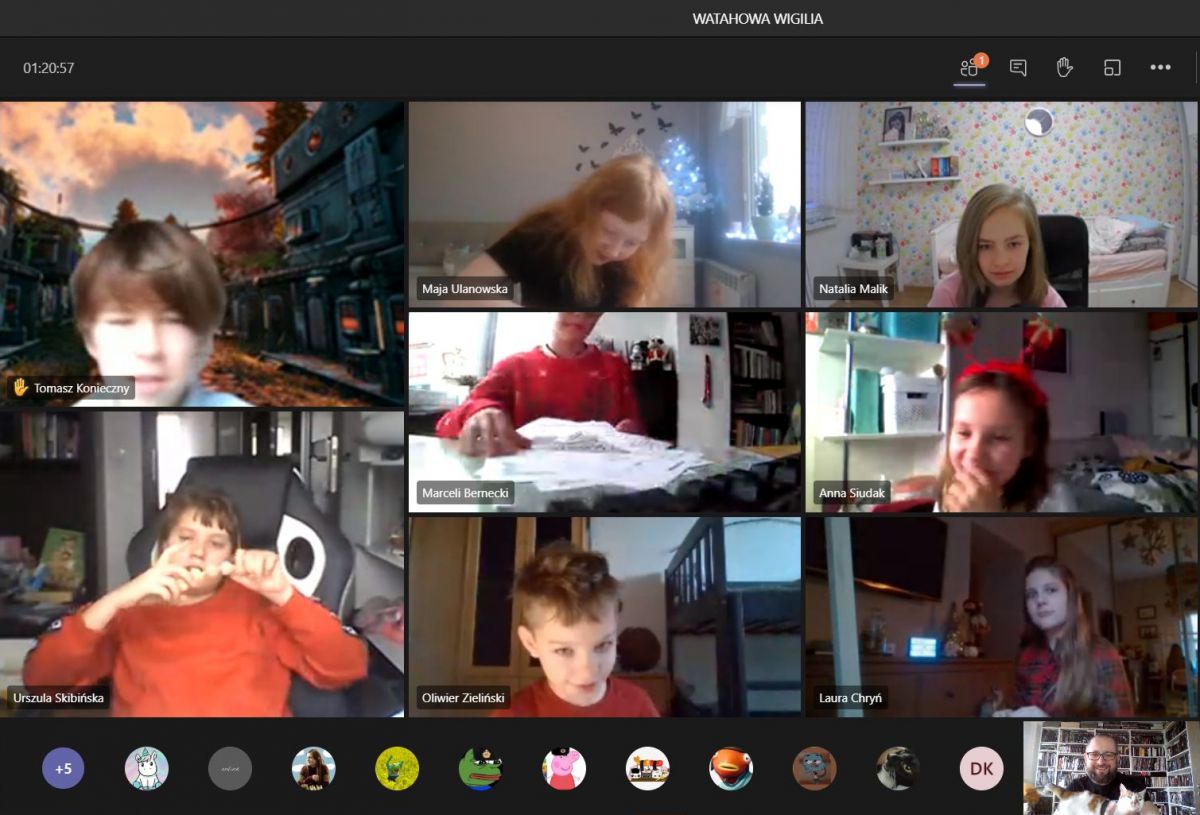Screen dimensions: 1200x815
Task: Click the blue cartoon cat avatar
Action: point(814,769)
